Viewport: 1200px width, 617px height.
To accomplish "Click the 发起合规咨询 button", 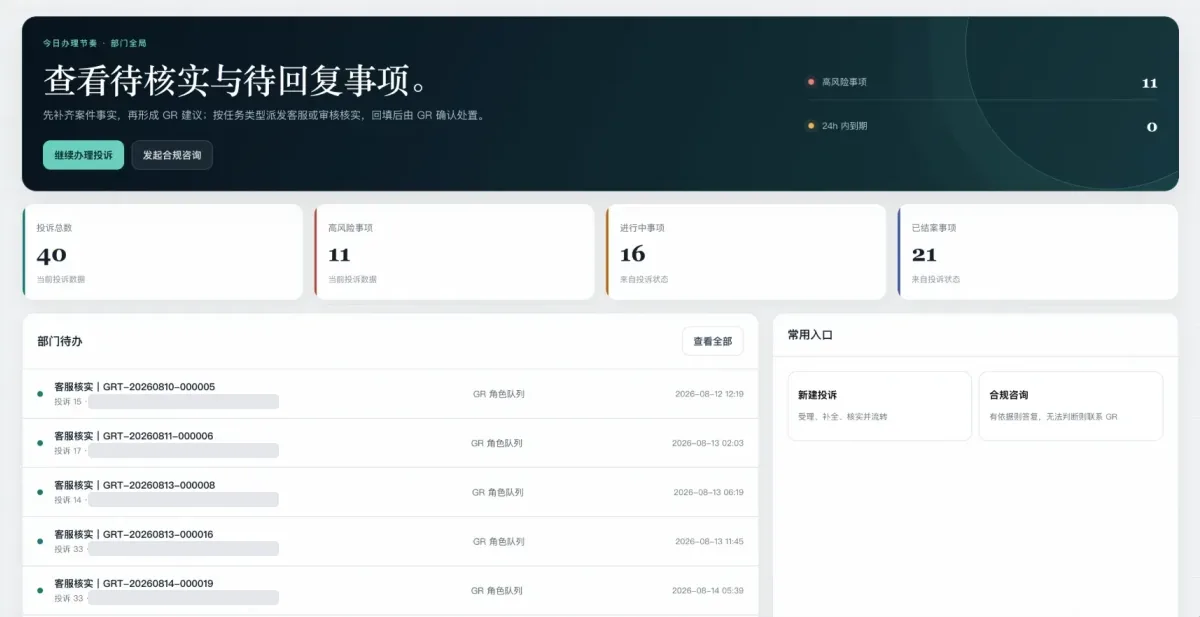I will pyautogui.click(x=172, y=155).
